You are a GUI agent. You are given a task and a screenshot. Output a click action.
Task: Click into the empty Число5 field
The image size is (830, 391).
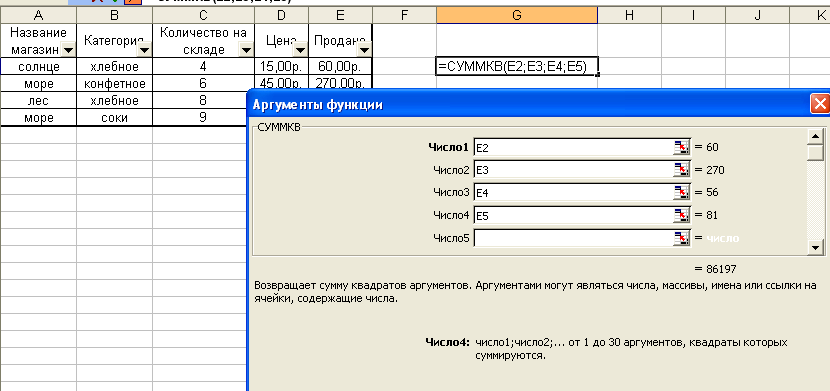pyautogui.click(x=573, y=238)
